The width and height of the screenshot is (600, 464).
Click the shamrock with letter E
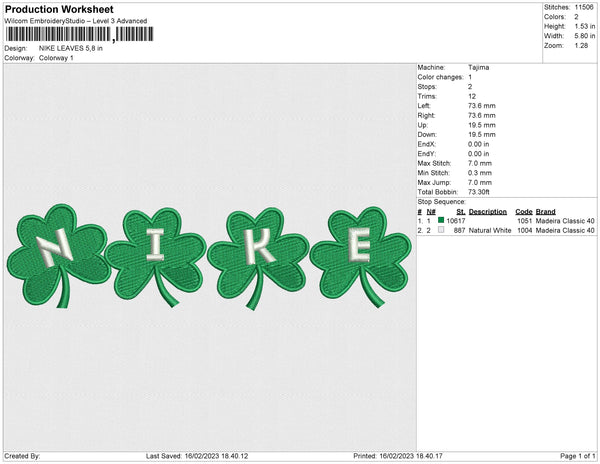click(x=360, y=257)
